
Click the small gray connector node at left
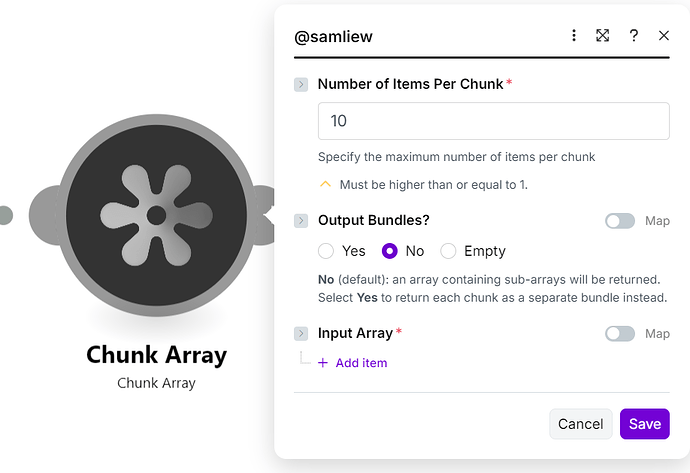(5, 215)
